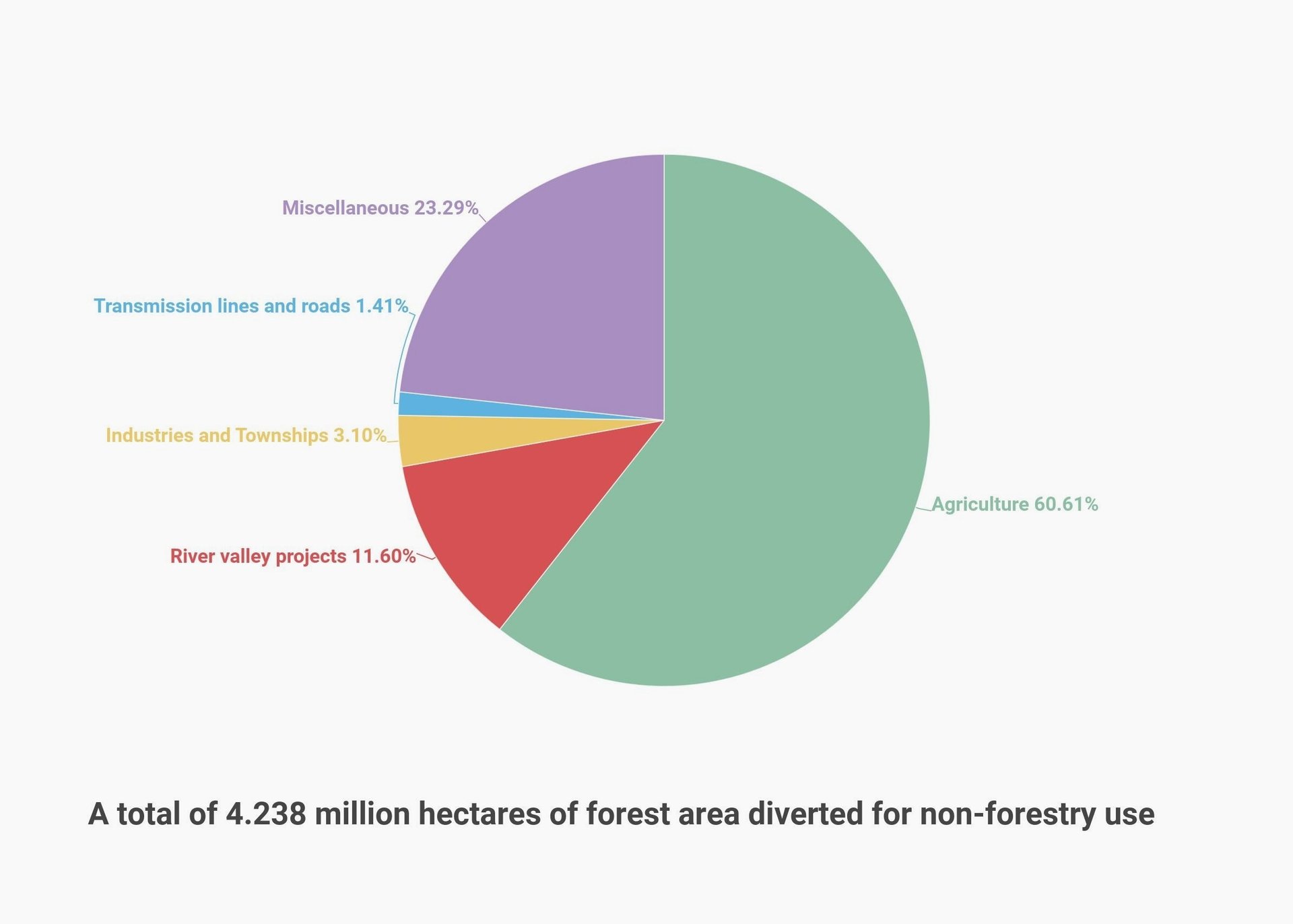Click the chart caption about 4.238 million hectares
The image size is (1293, 924).
[621, 814]
